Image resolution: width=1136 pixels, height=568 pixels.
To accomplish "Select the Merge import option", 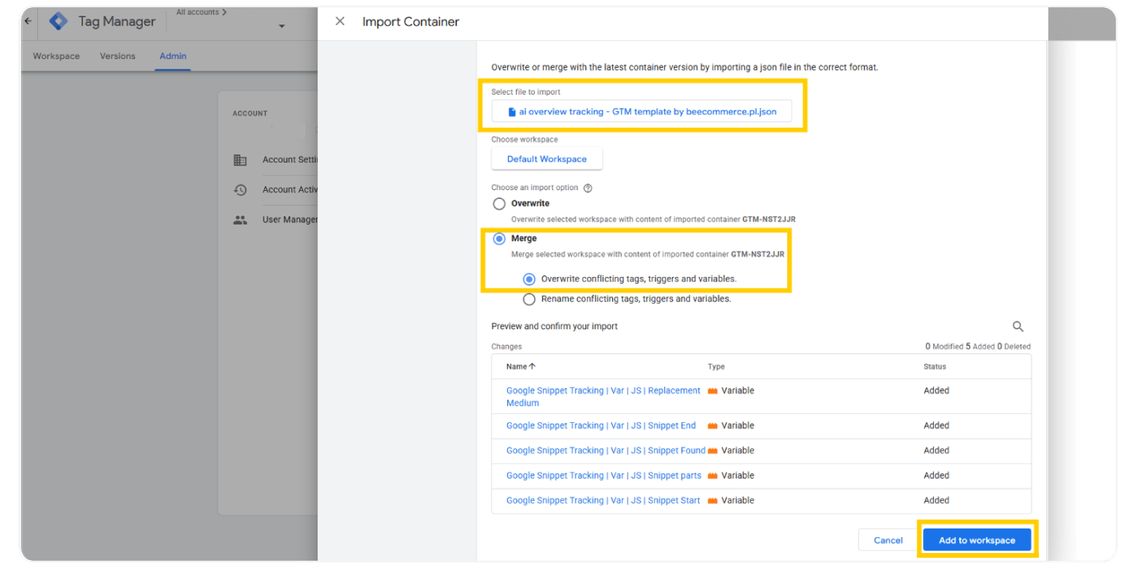I will point(499,239).
